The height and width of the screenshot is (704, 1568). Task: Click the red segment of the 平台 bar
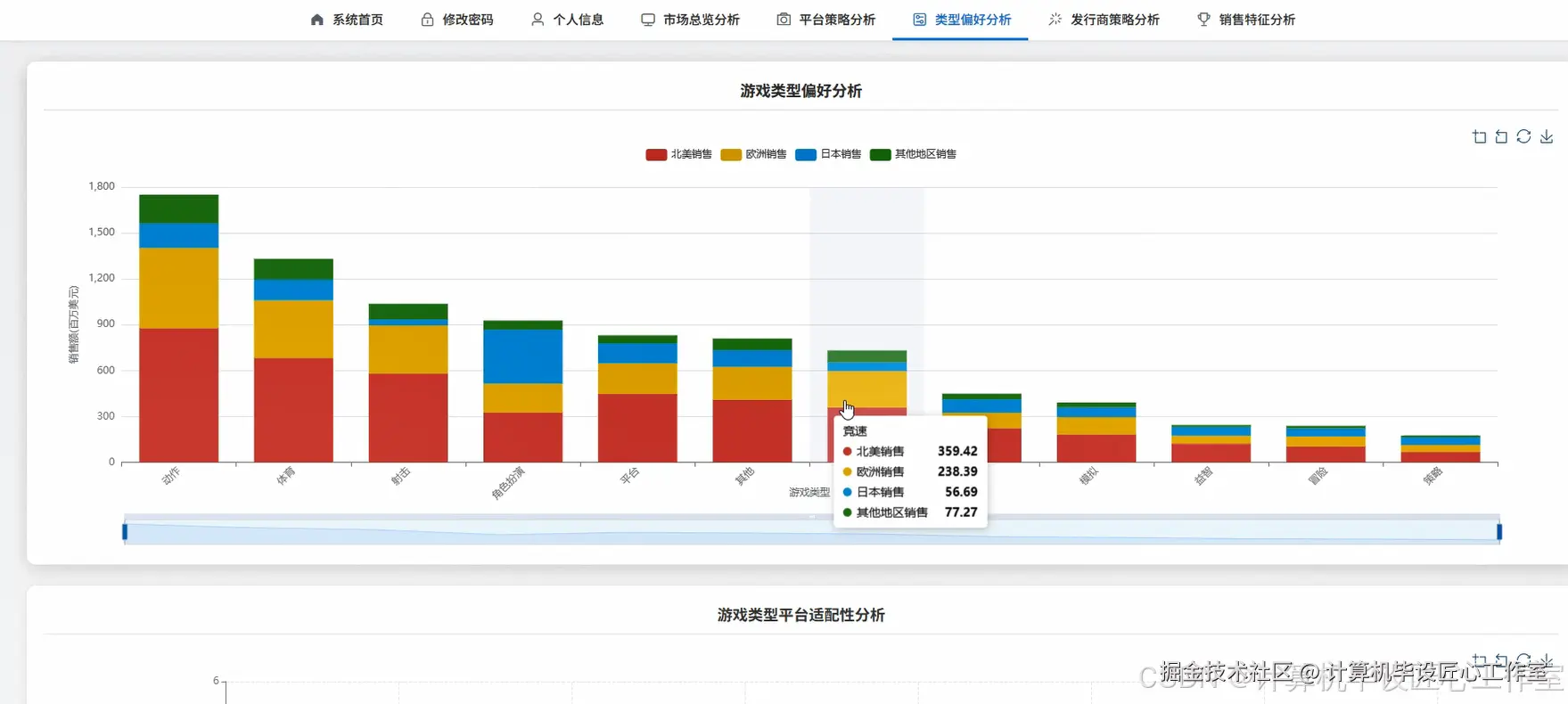(637, 428)
